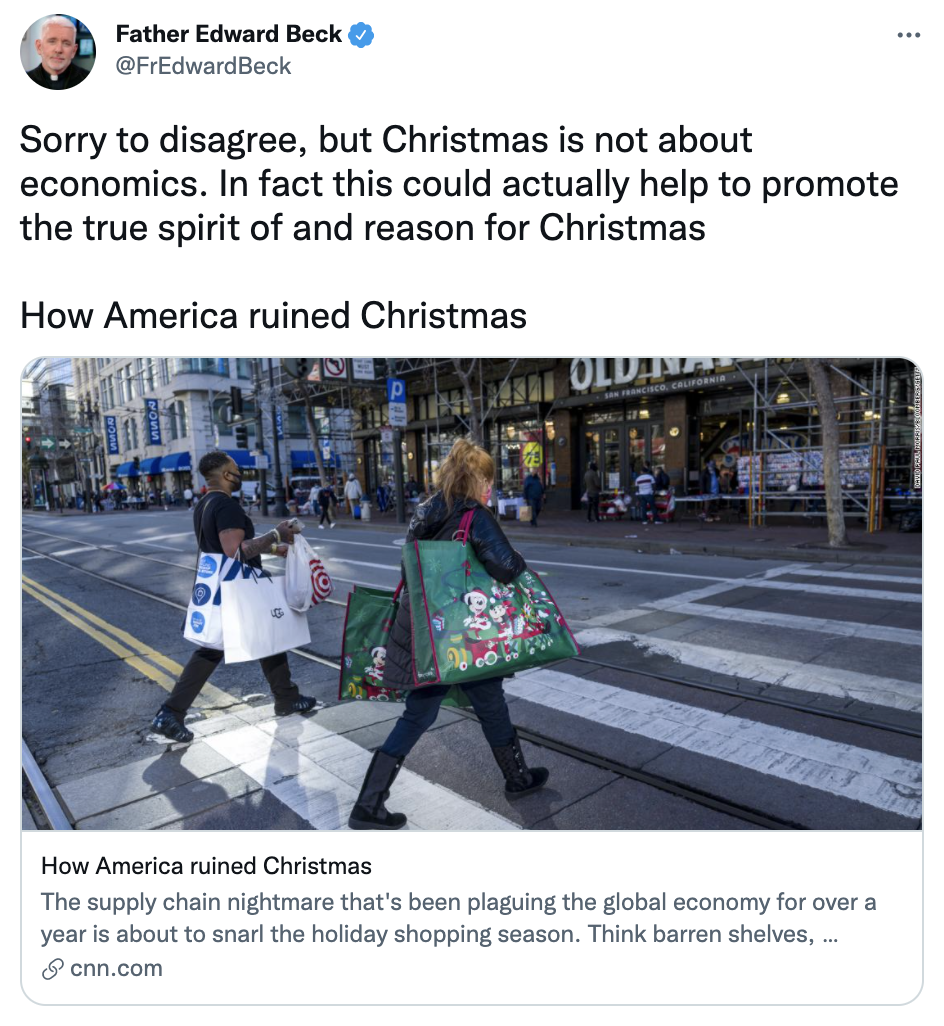Screen dimensions: 944x1026
Task: Click the white UGG shopping bag in photo
Action: coord(264,616)
